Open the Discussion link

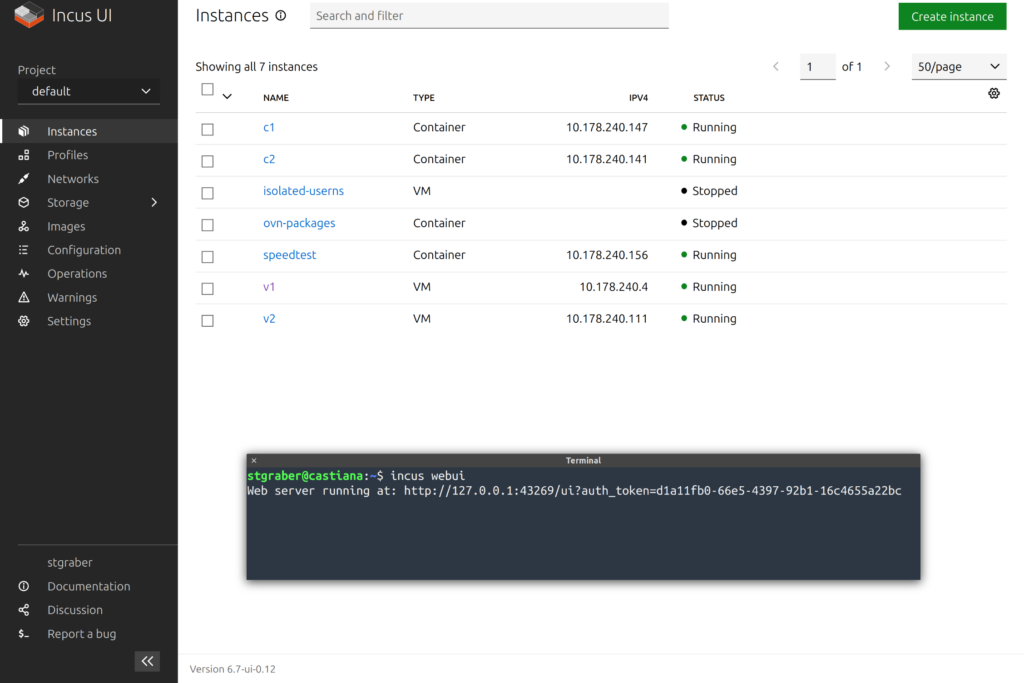[74, 610]
